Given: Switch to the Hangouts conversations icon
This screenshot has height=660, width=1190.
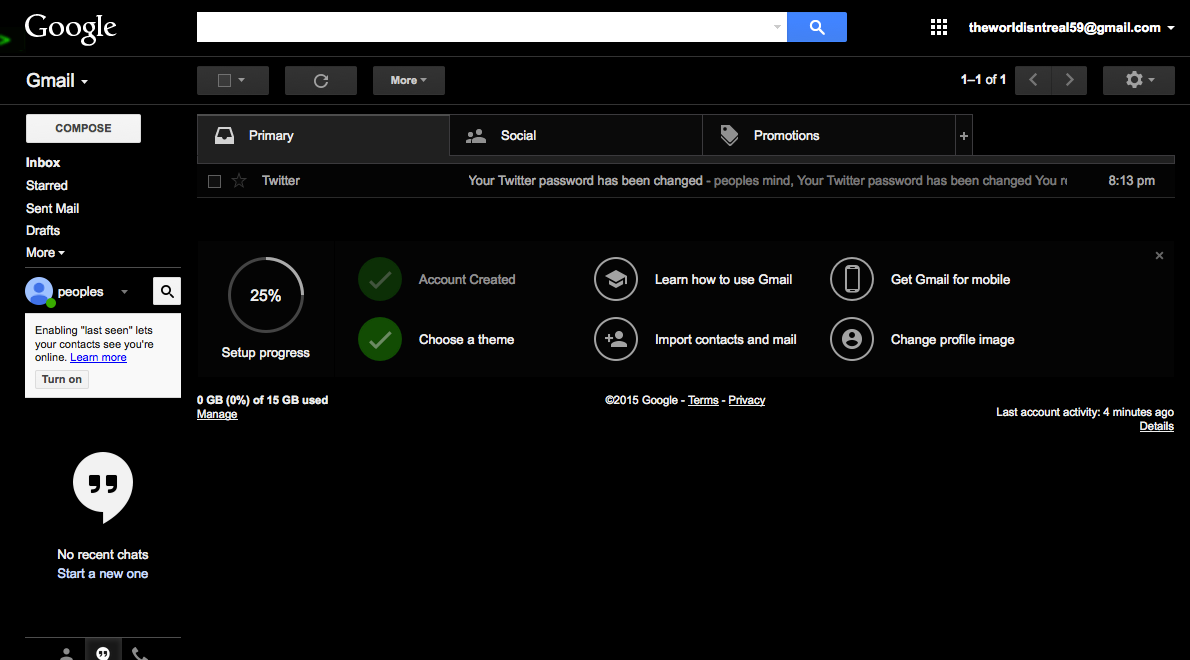Looking at the screenshot, I should (x=103, y=652).
